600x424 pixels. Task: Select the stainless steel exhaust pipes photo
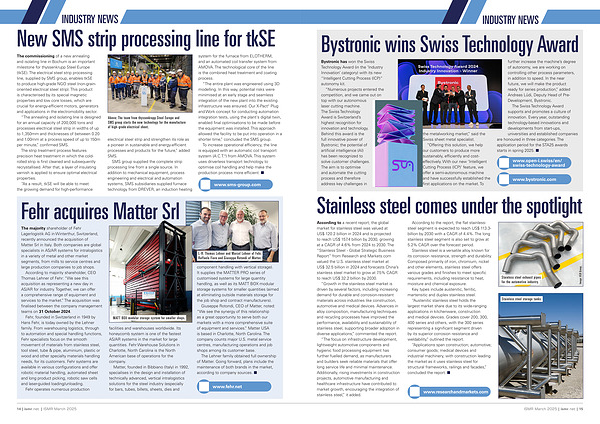pos(541,254)
